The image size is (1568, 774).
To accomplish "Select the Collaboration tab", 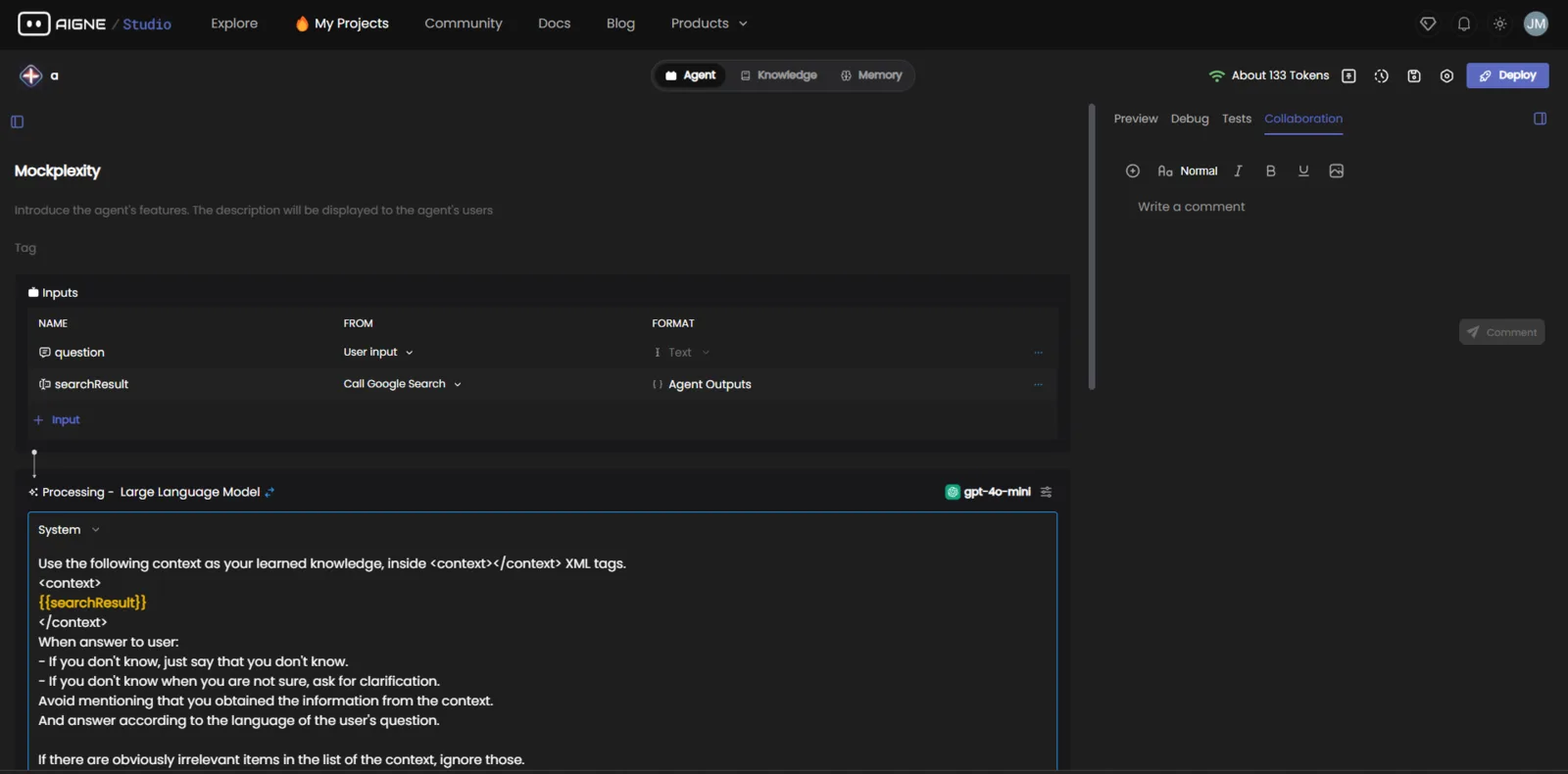I will (1303, 119).
